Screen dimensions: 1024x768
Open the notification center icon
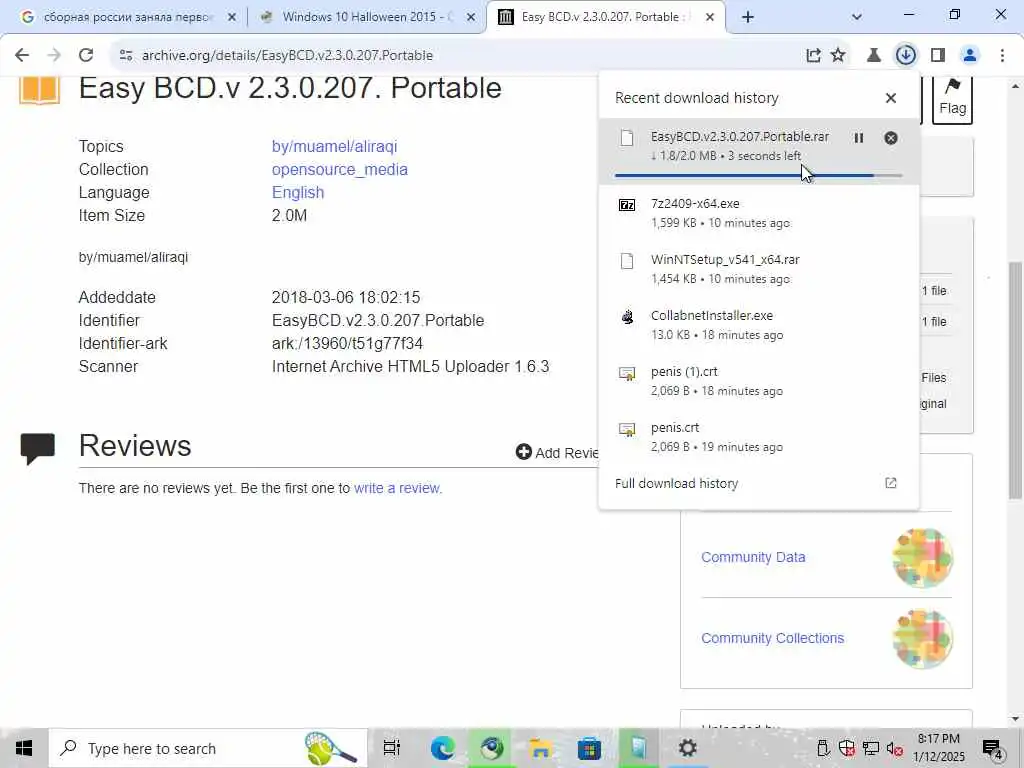993,748
